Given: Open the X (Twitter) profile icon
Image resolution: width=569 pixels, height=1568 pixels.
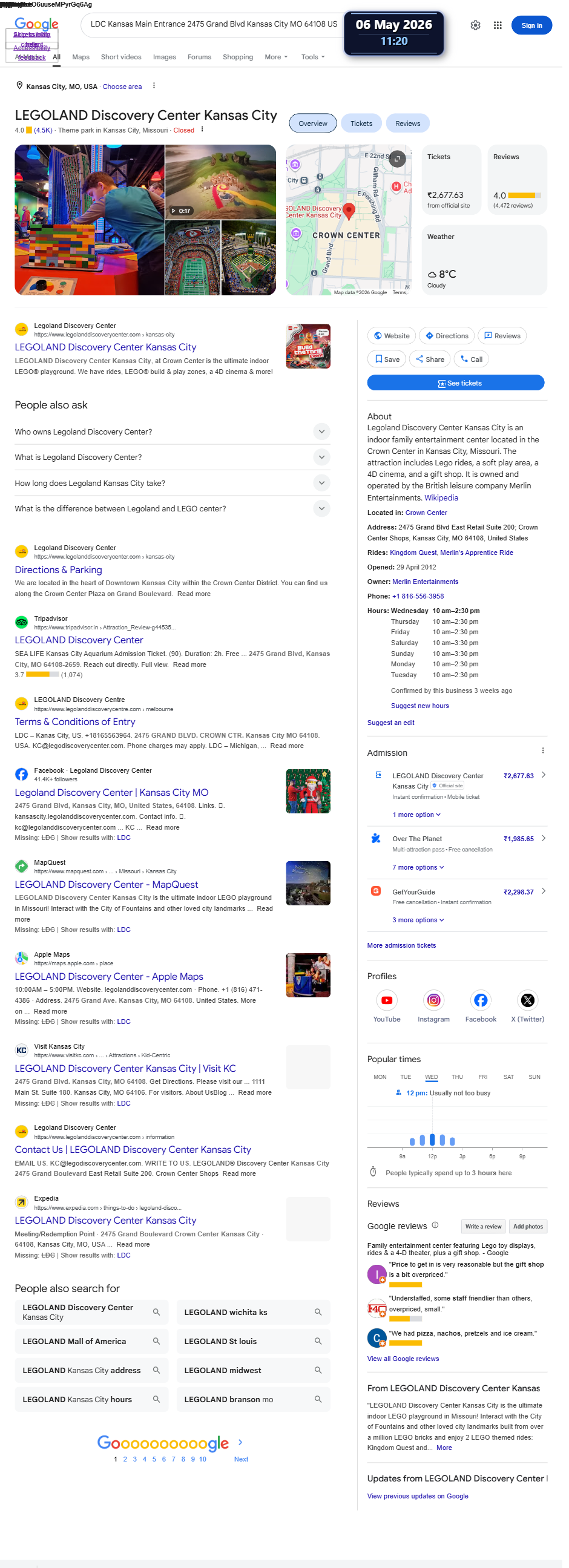Looking at the screenshot, I should (528, 1000).
